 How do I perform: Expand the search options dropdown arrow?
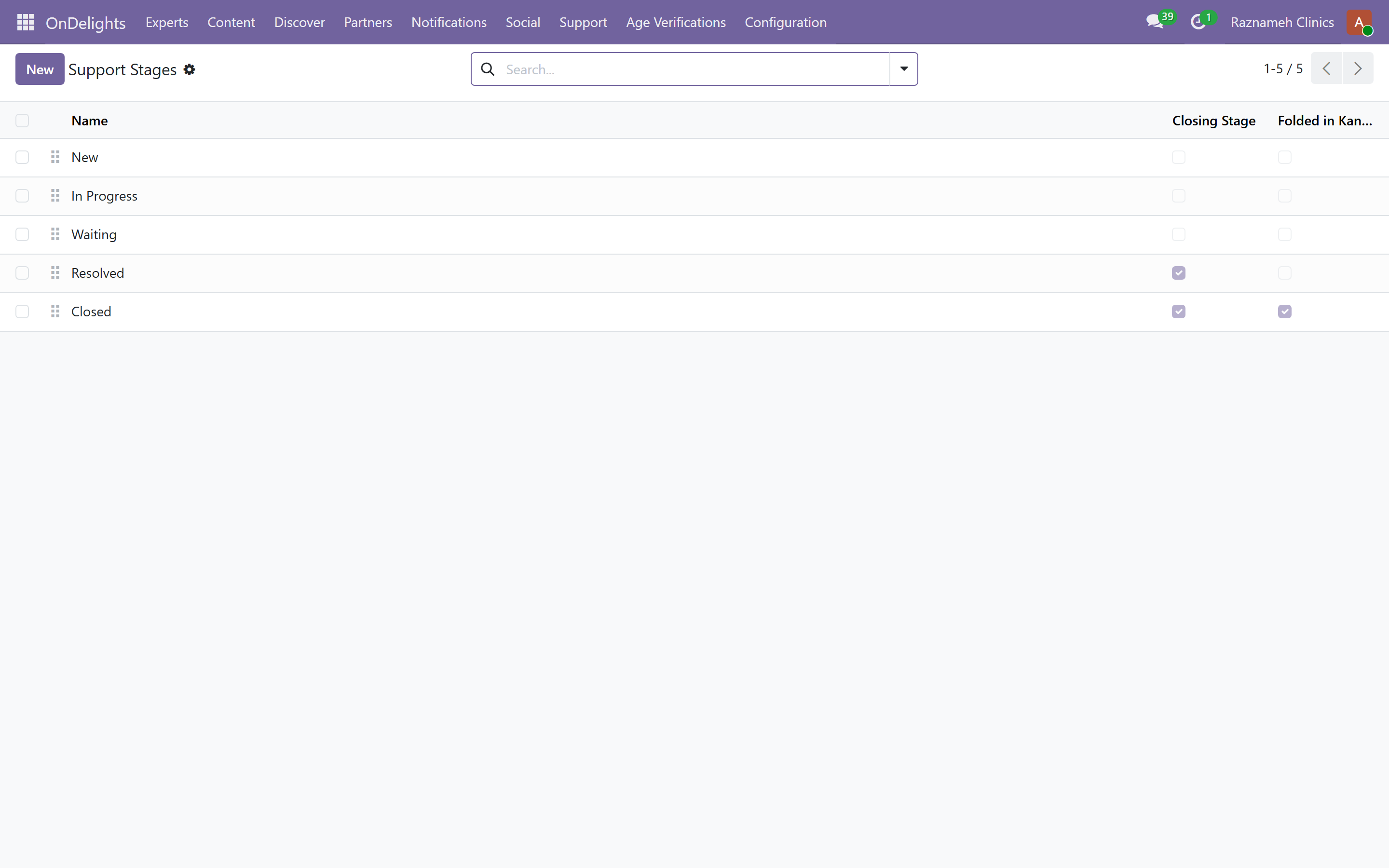(904, 69)
